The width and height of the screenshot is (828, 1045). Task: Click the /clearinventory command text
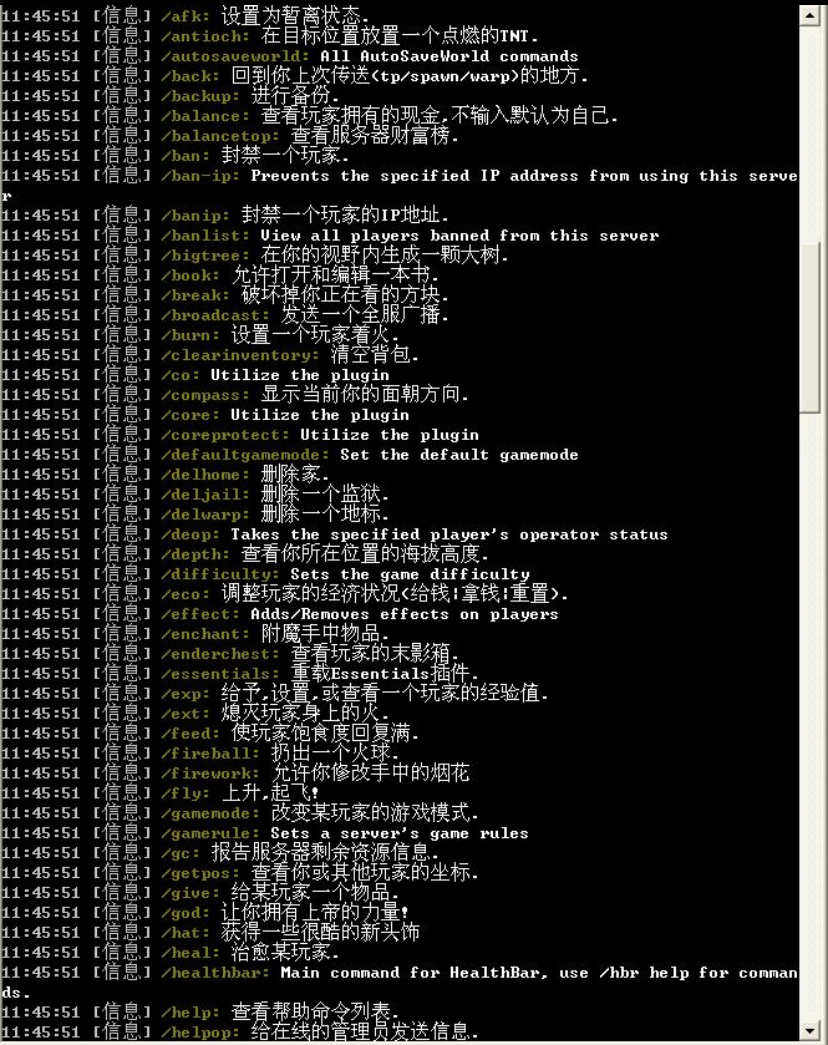pyautogui.click(x=240, y=355)
